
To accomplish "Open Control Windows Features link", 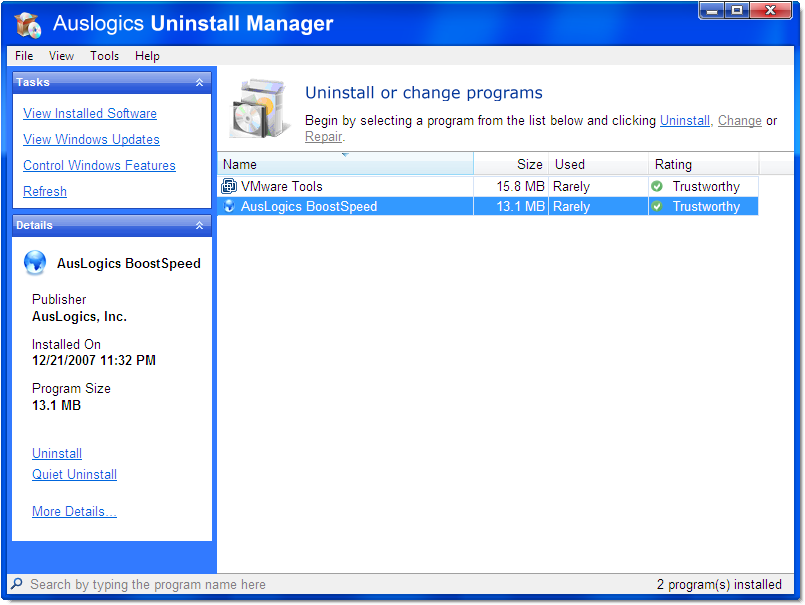I will coord(99,165).
